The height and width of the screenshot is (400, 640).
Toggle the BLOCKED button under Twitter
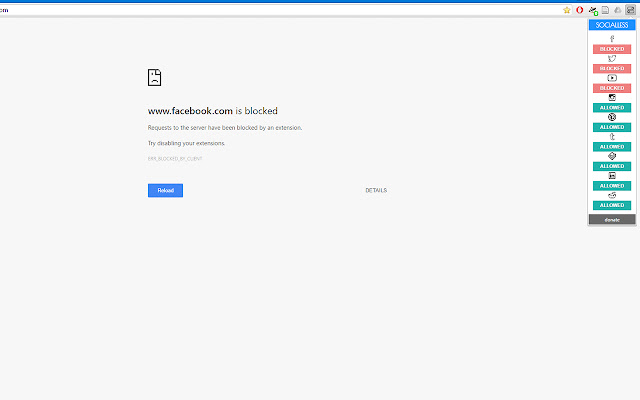click(x=612, y=69)
